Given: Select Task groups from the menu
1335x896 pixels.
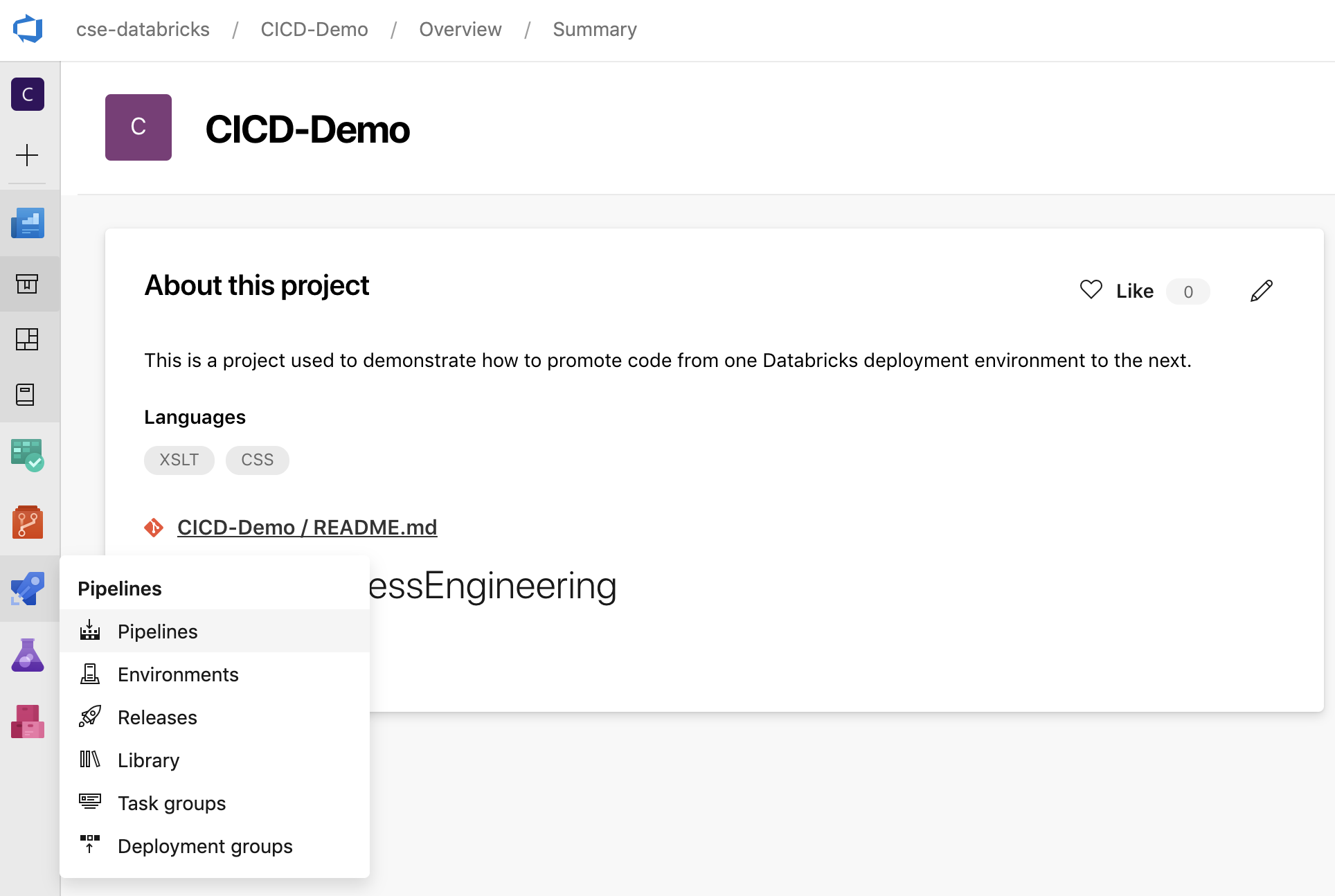Looking at the screenshot, I should coord(171,802).
